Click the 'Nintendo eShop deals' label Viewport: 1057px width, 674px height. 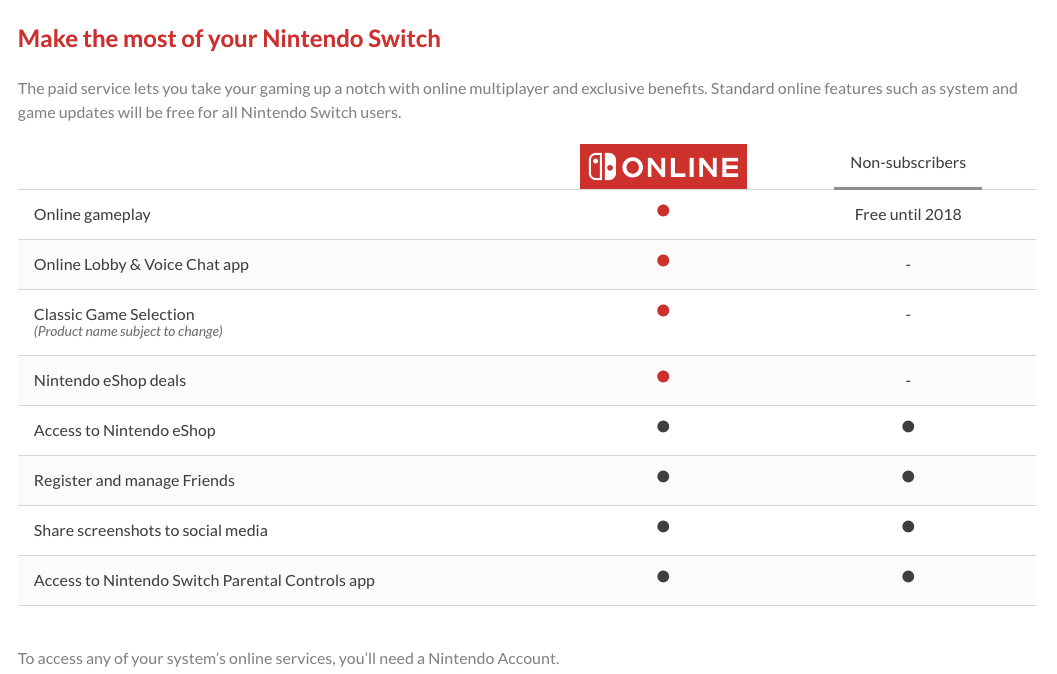point(110,380)
